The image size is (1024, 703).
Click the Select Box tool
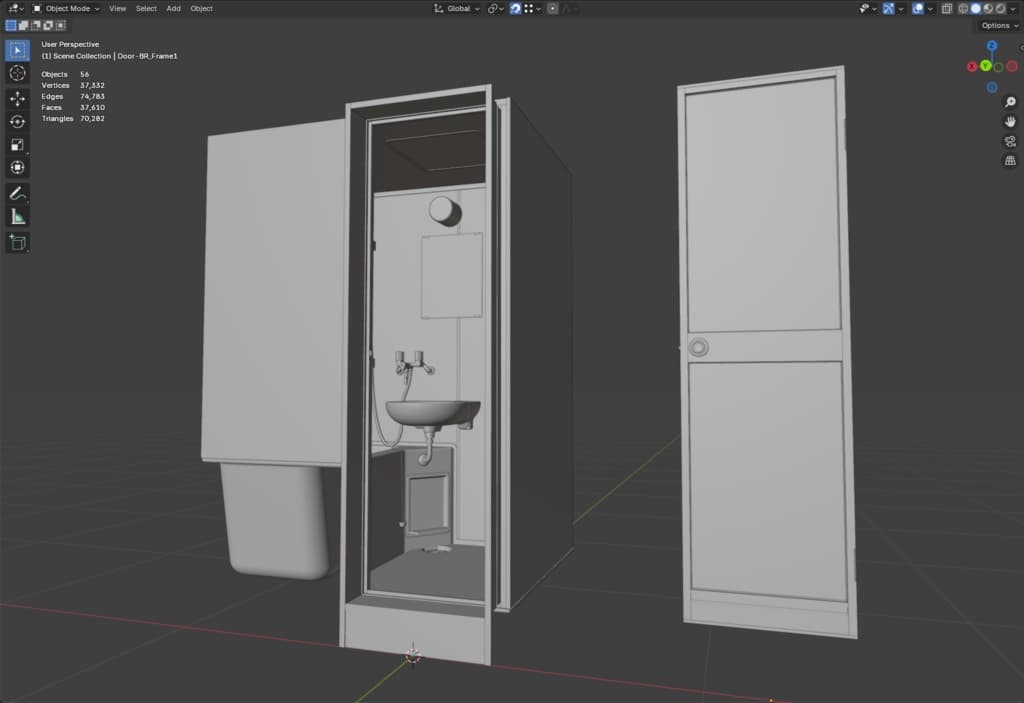point(17,50)
